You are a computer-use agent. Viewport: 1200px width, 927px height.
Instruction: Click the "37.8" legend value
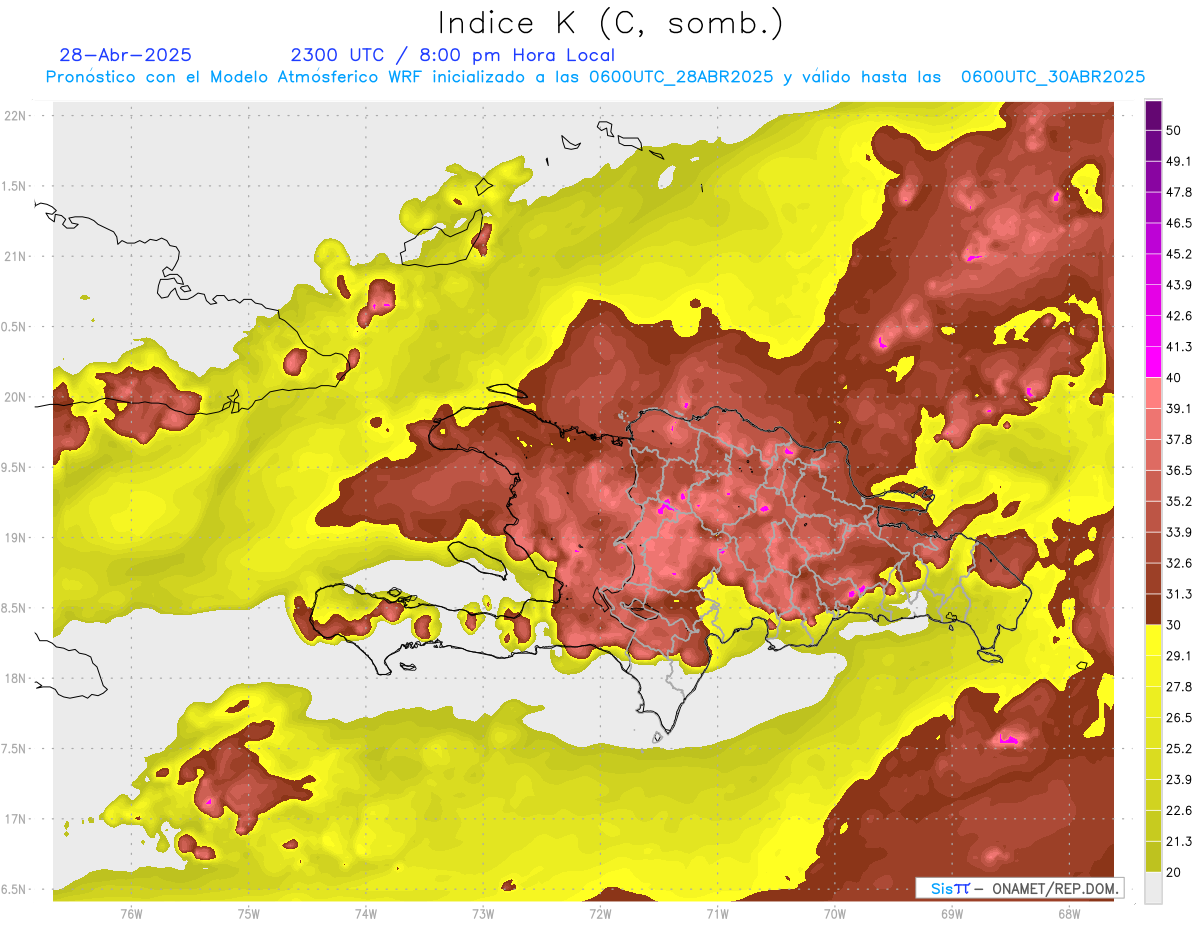[x=1178, y=439]
